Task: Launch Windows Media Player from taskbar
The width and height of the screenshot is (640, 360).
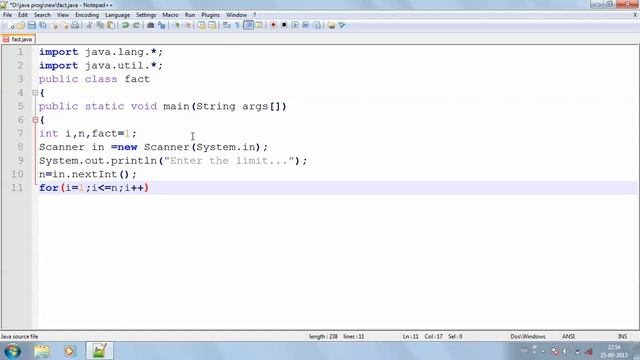Action: (x=69, y=351)
